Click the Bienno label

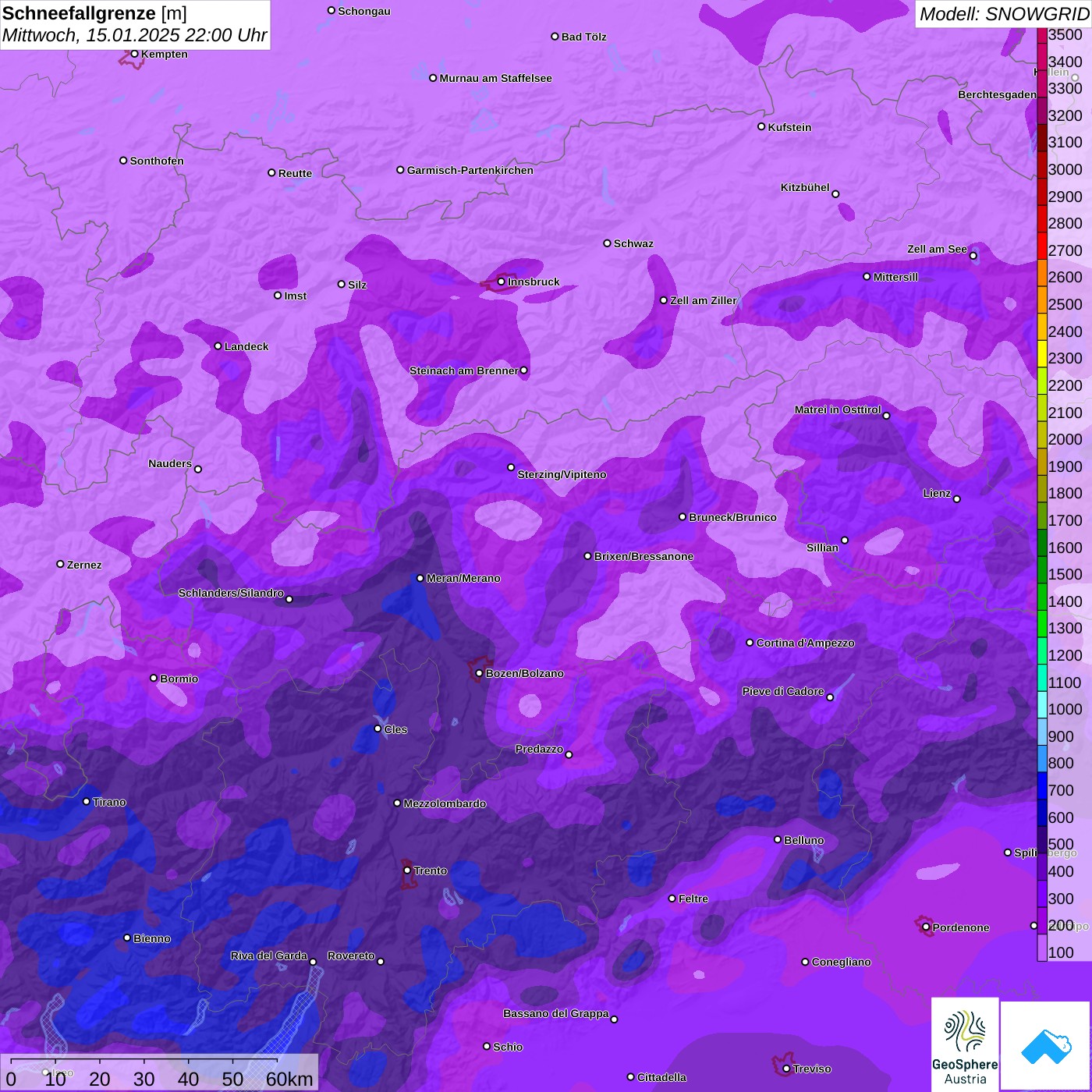pyautogui.click(x=151, y=938)
